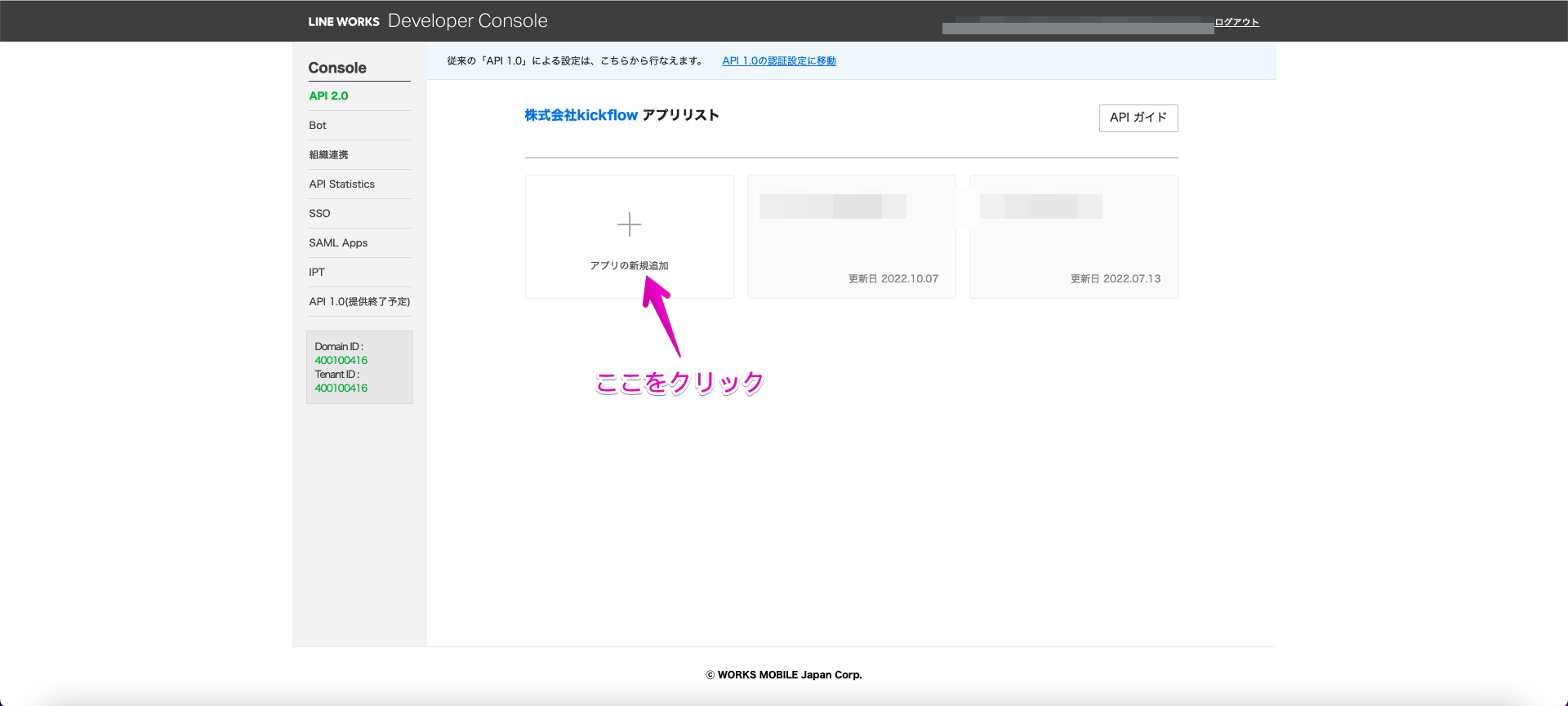The image size is (1568, 706).
Task: Open API 1.0(提供終了予定) menu item
Action: click(359, 301)
